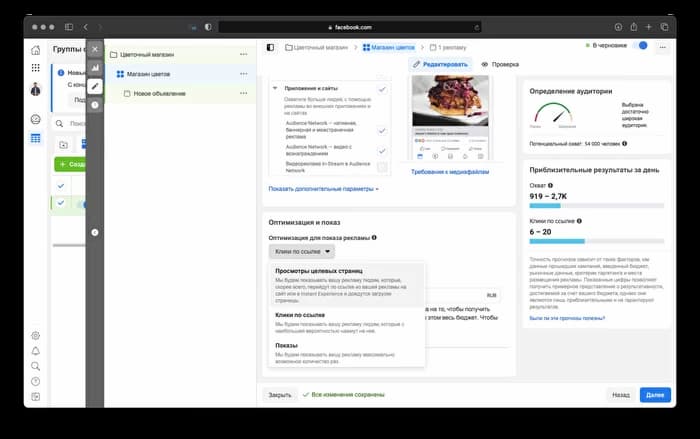The image size is (700, 439).
Task: Open the home icon in left sidebar
Action: (35, 49)
